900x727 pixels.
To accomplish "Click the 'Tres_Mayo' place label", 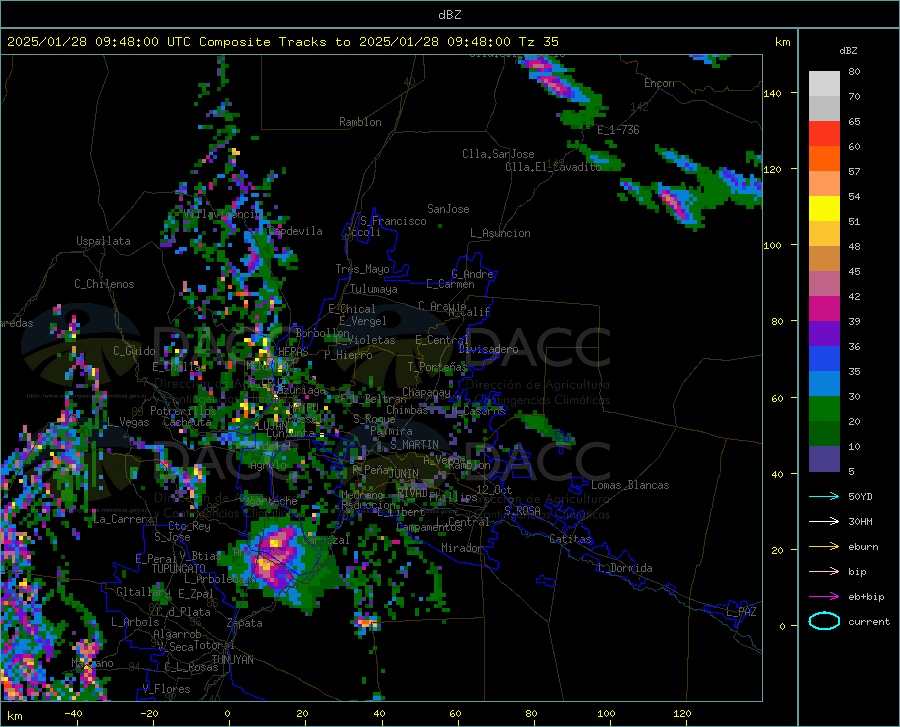I will tap(362, 269).
